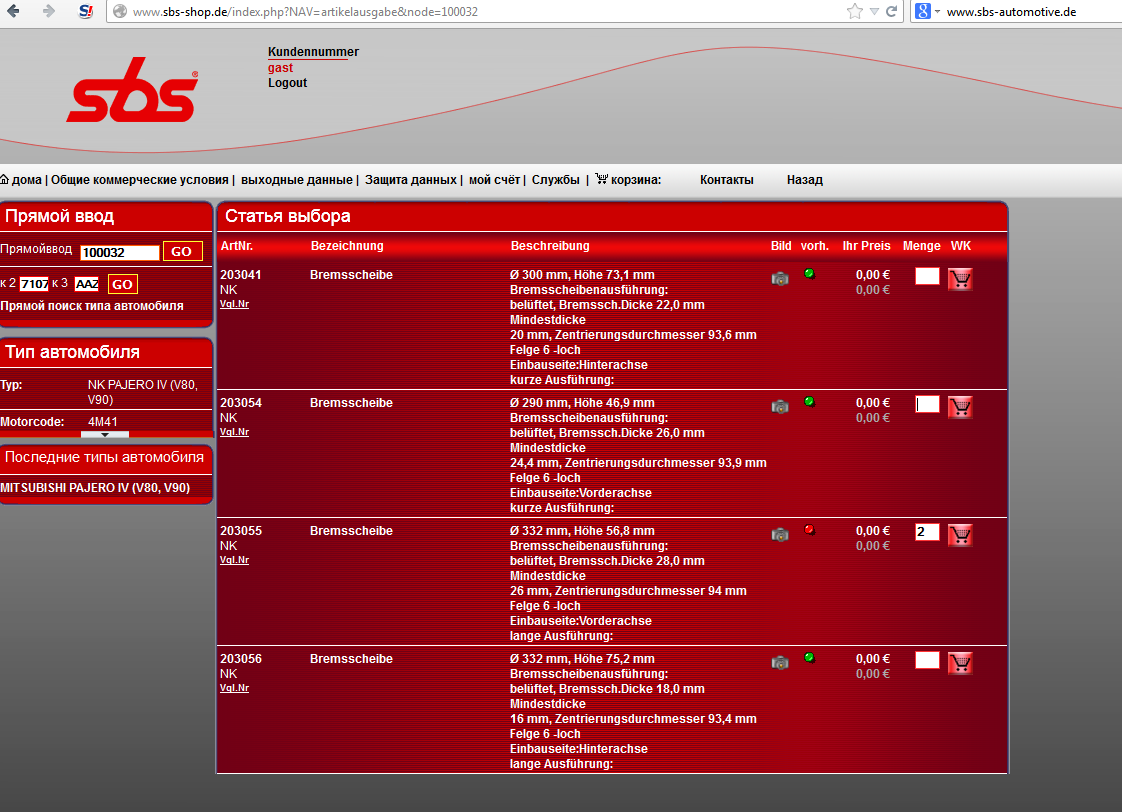Add article 203041 to shopping cart
1122x812 pixels.
[x=960, y=279]
